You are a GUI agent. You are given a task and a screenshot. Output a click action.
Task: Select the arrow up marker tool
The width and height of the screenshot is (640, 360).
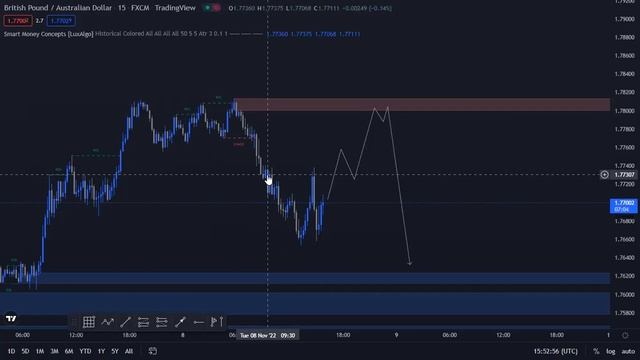221,322
